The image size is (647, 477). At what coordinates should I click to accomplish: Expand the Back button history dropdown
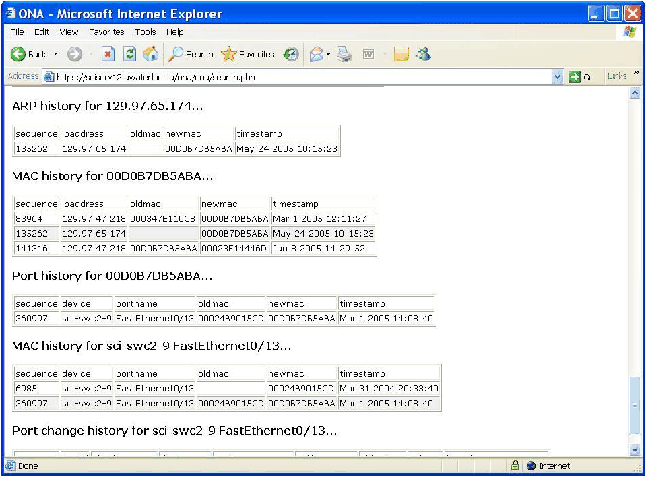coord(55,54)
